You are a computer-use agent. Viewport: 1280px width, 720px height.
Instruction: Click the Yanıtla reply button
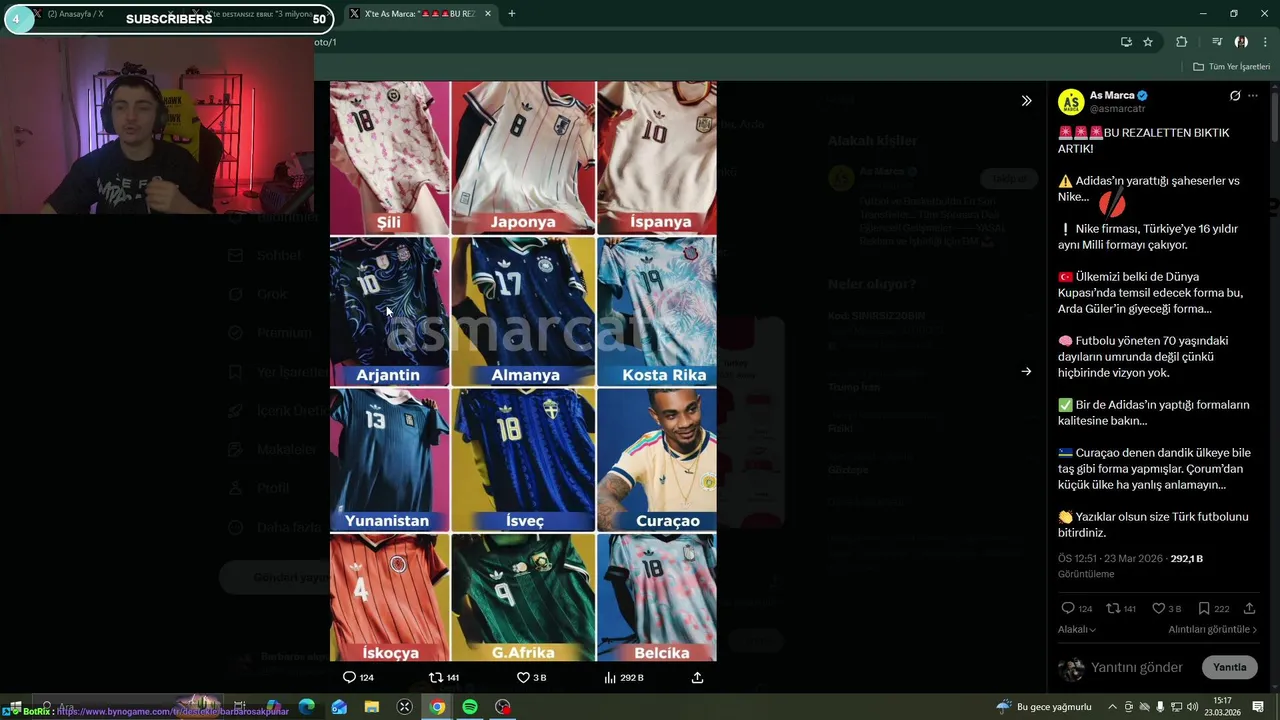click(x=1229, y=667)
